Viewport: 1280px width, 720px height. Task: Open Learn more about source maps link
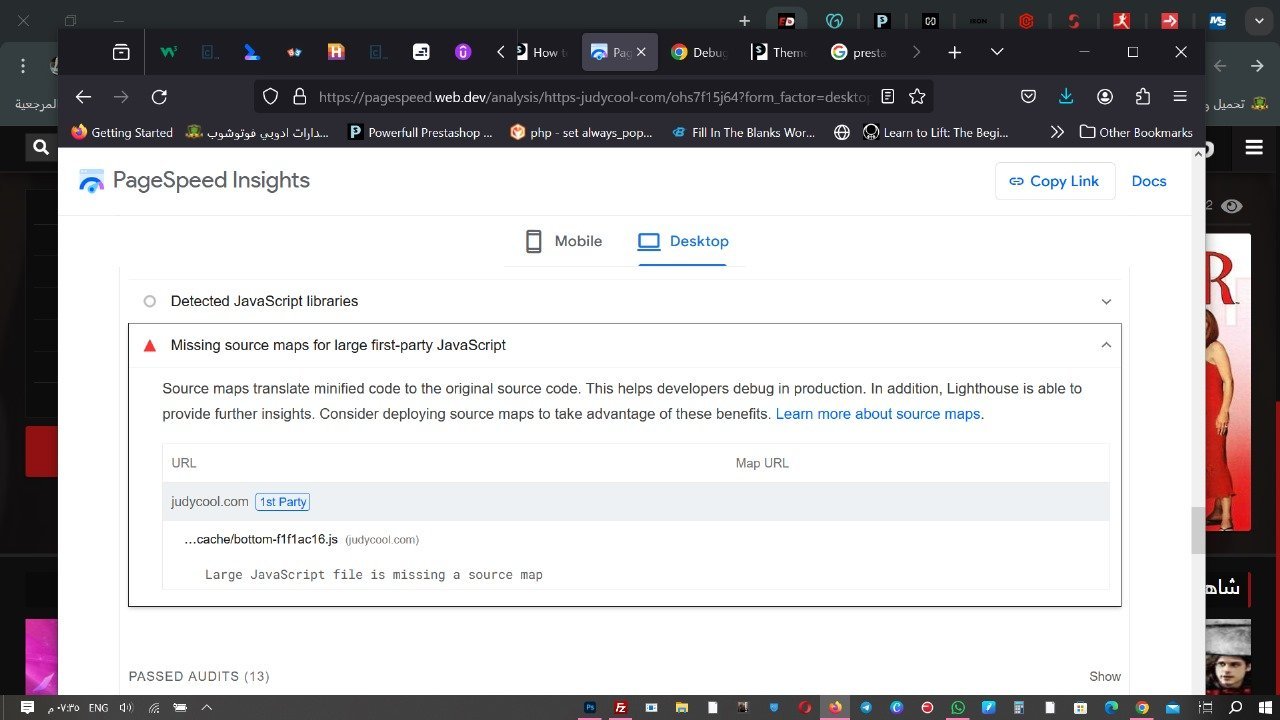878,414
